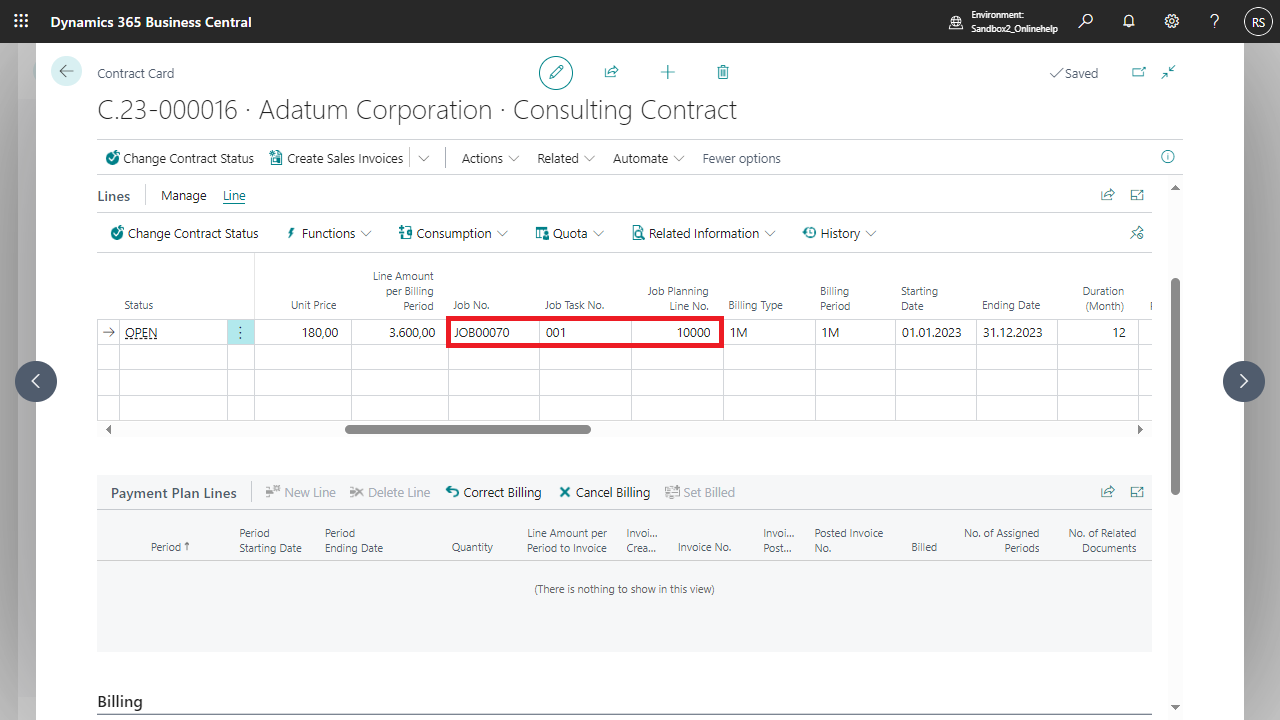Select the Line tab
The width and height of the screenshot is (1280, 720).
pyautogui.click(x=234, y=196)
